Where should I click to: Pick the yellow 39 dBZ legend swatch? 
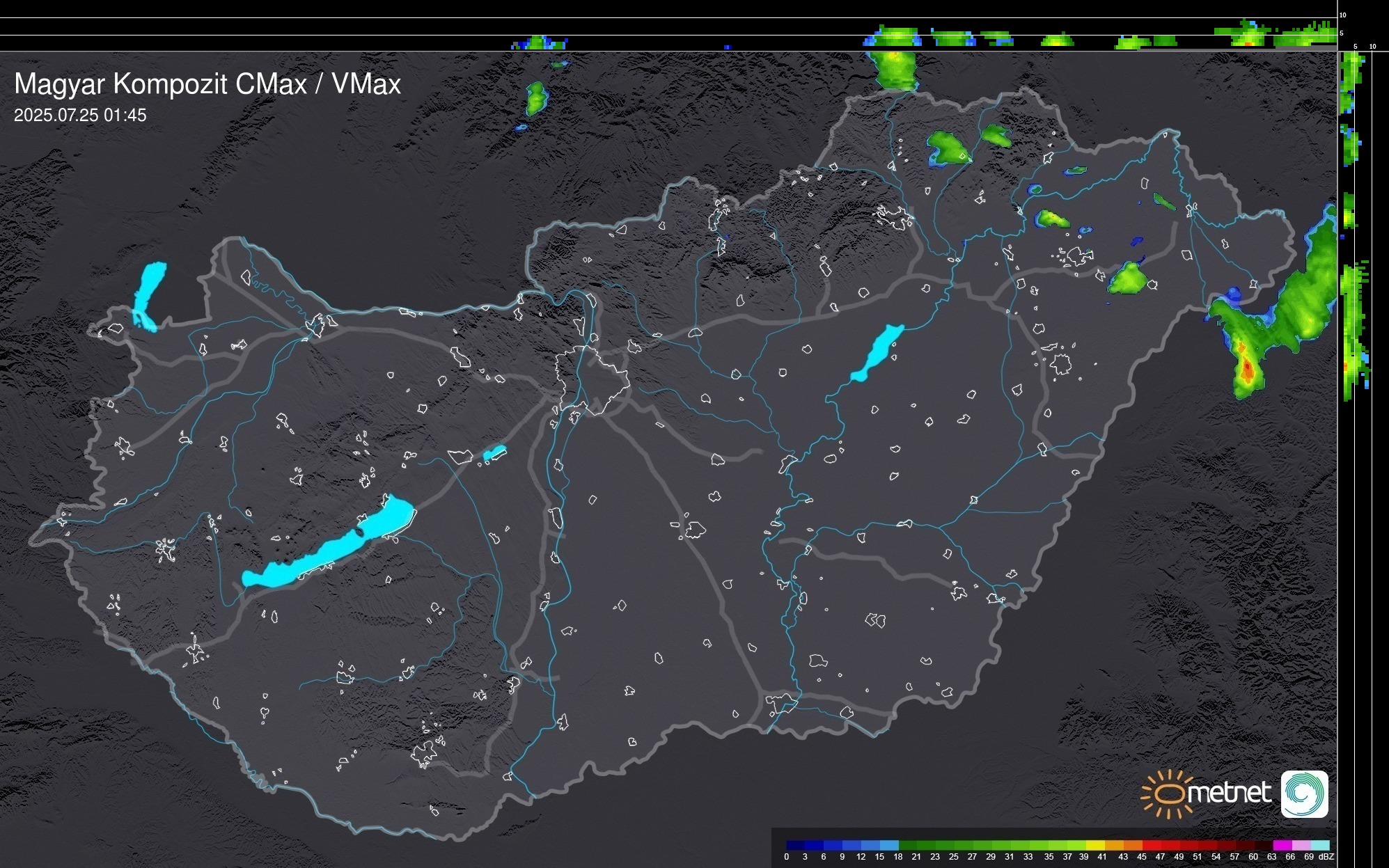[1094, 845]
